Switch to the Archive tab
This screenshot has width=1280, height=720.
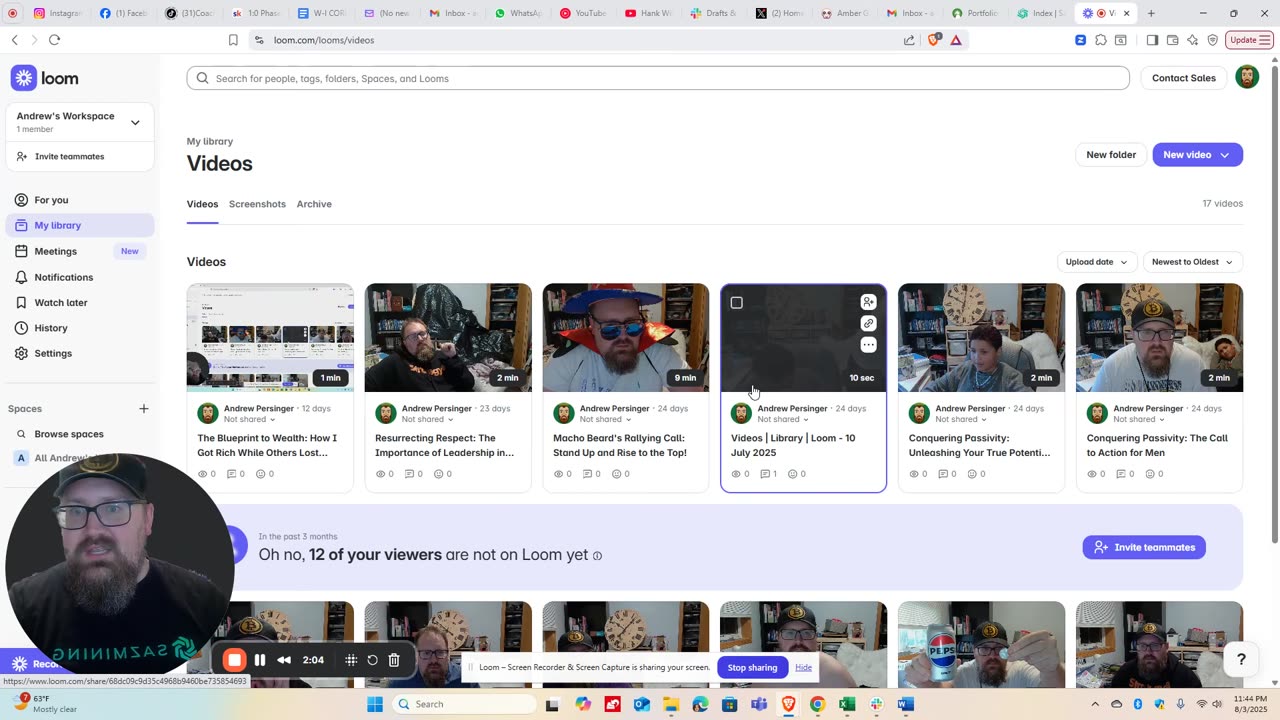[x=314, y=204]
